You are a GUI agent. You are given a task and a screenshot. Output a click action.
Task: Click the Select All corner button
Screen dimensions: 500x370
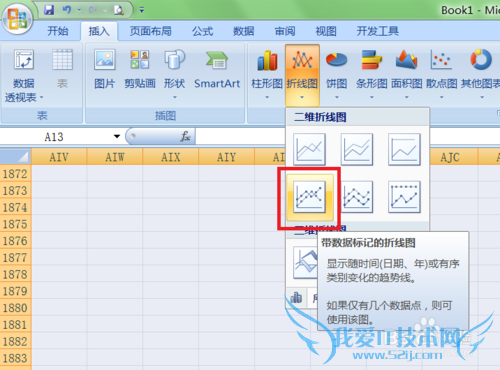click(x=16, y=156)
